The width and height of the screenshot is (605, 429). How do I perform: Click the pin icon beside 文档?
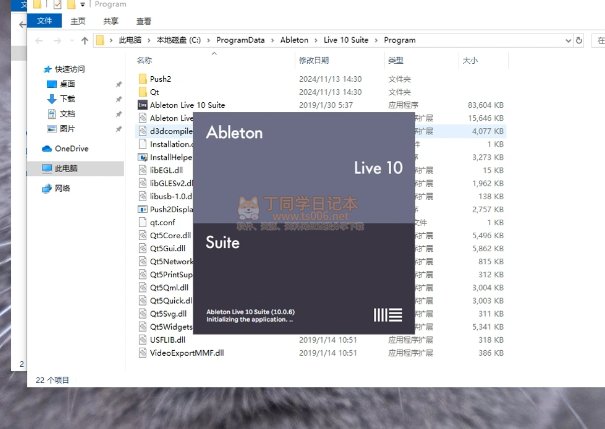coord(119,114)
